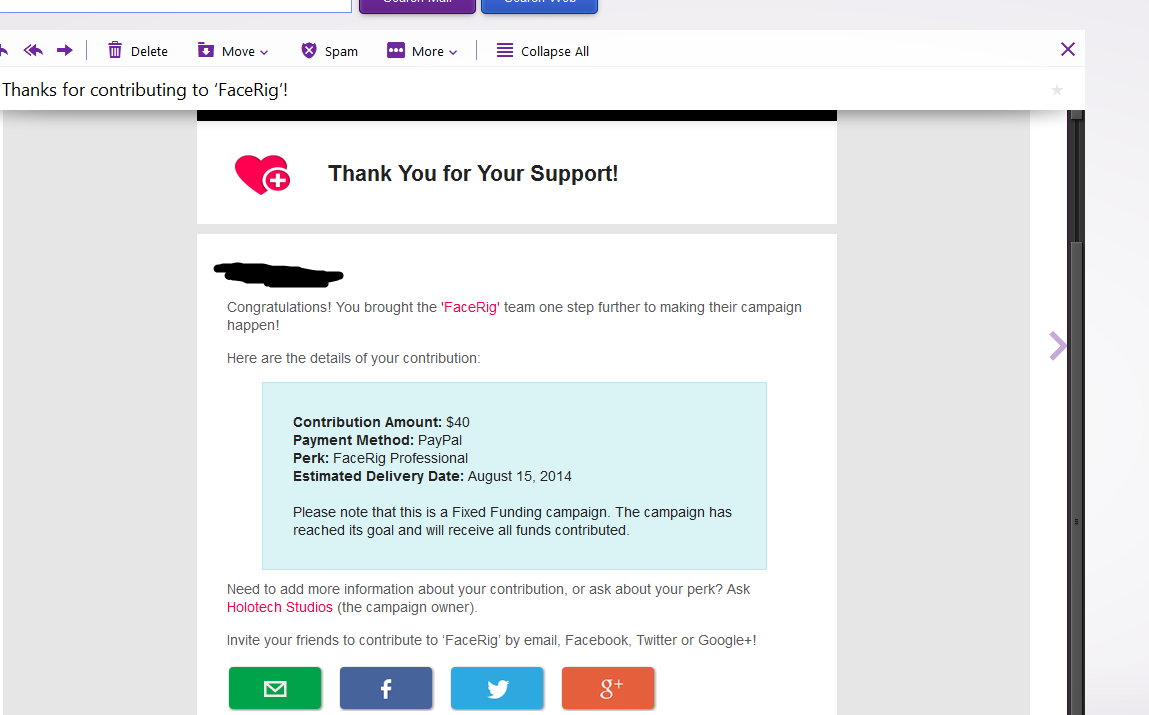This screenshot has height=715, width=1149.
Task: Click into the search input field
Action: [x=176, y=4]
